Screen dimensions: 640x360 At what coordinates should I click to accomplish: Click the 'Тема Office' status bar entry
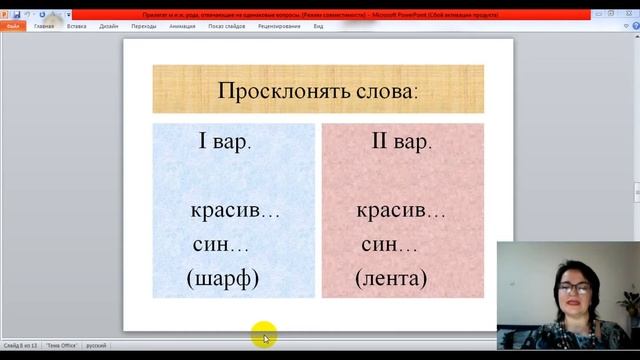62,345
